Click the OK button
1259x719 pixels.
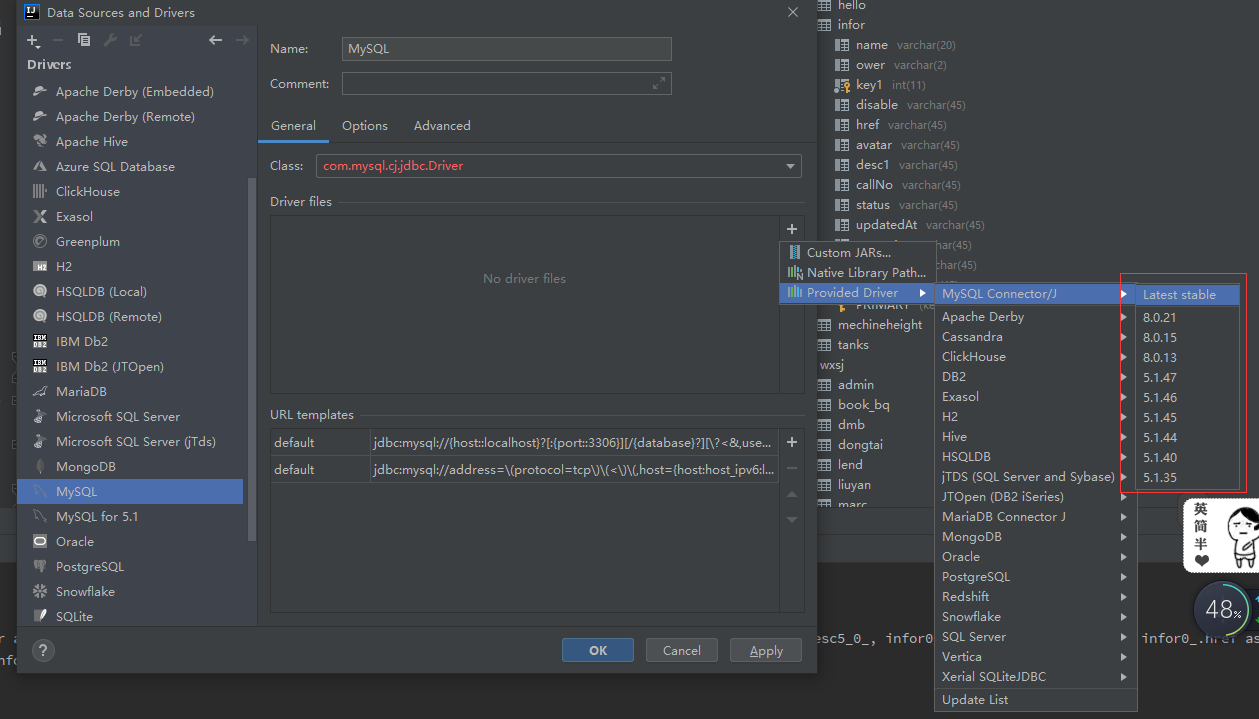598,650
